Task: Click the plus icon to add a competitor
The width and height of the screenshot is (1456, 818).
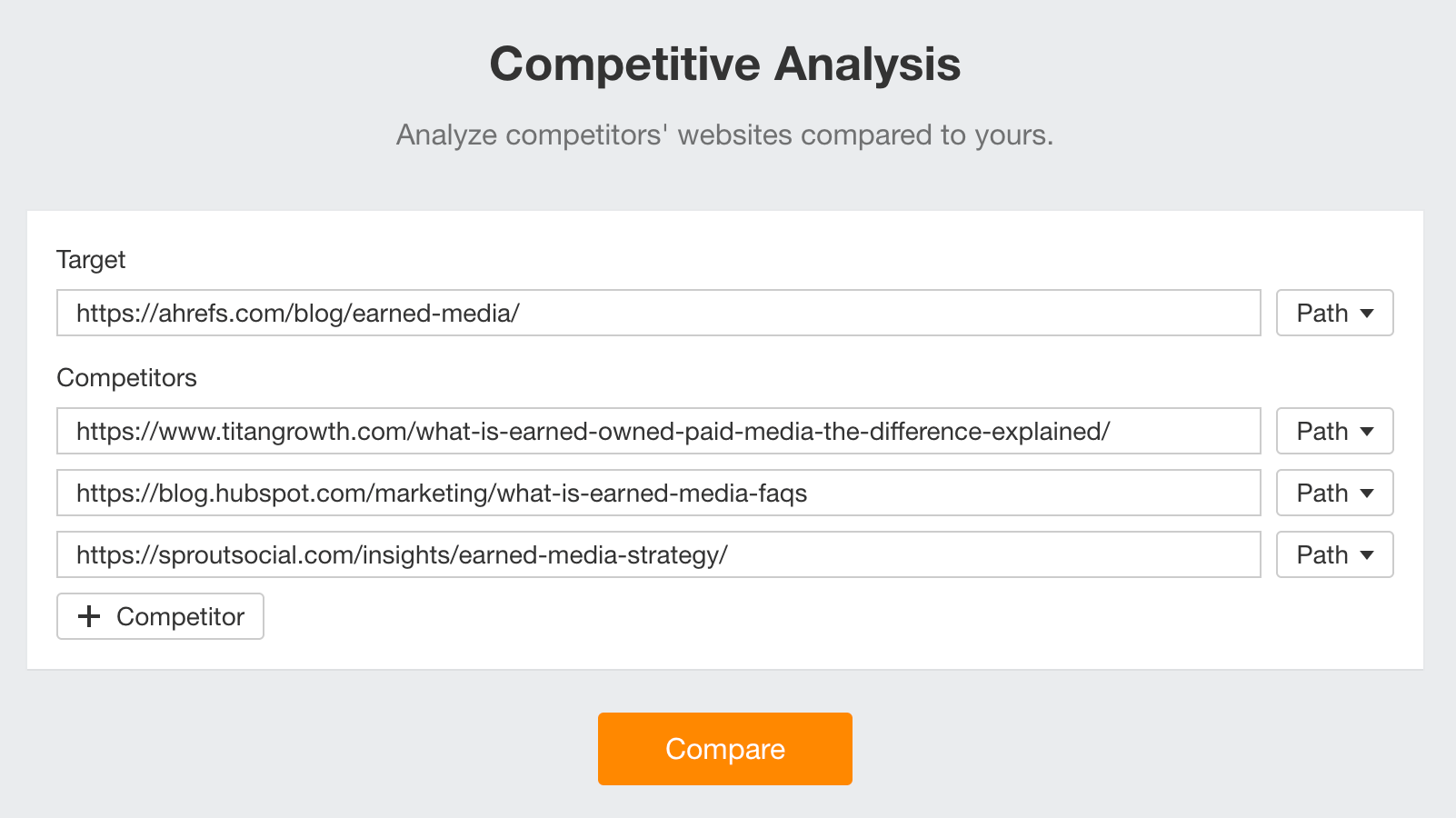Action: 89,616
